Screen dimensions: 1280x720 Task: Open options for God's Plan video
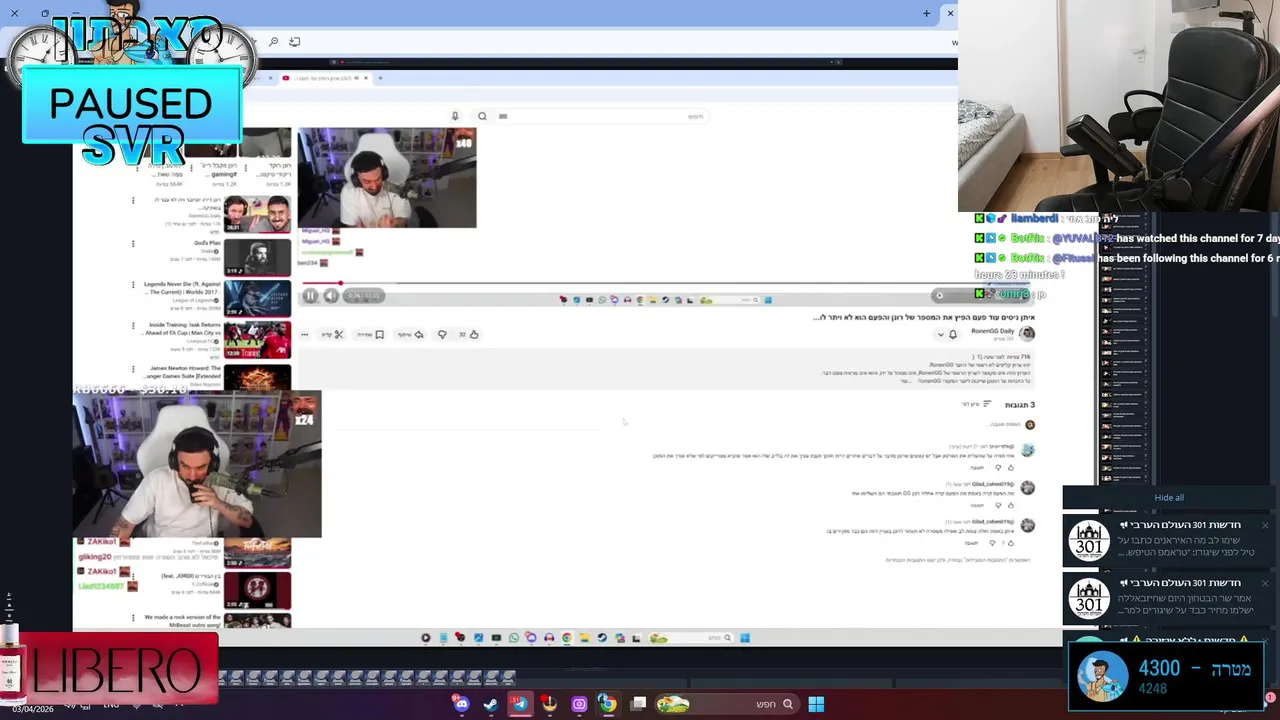click(x=133, y=243)
